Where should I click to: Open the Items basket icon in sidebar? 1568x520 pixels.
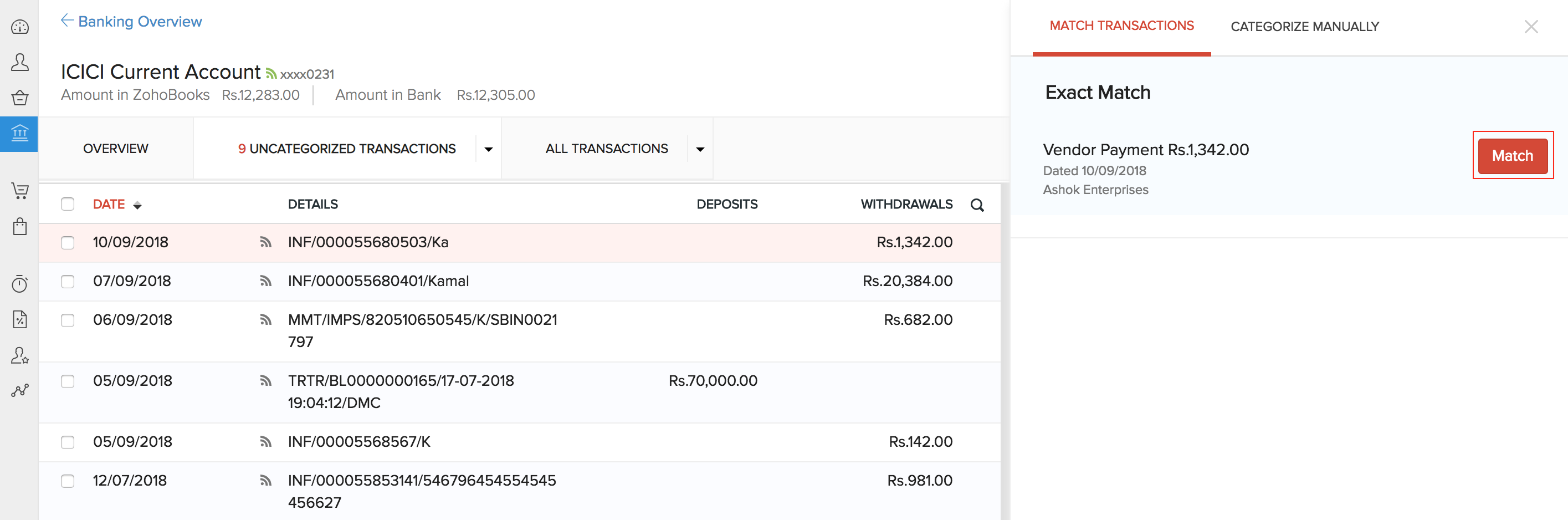pos(19,98)
